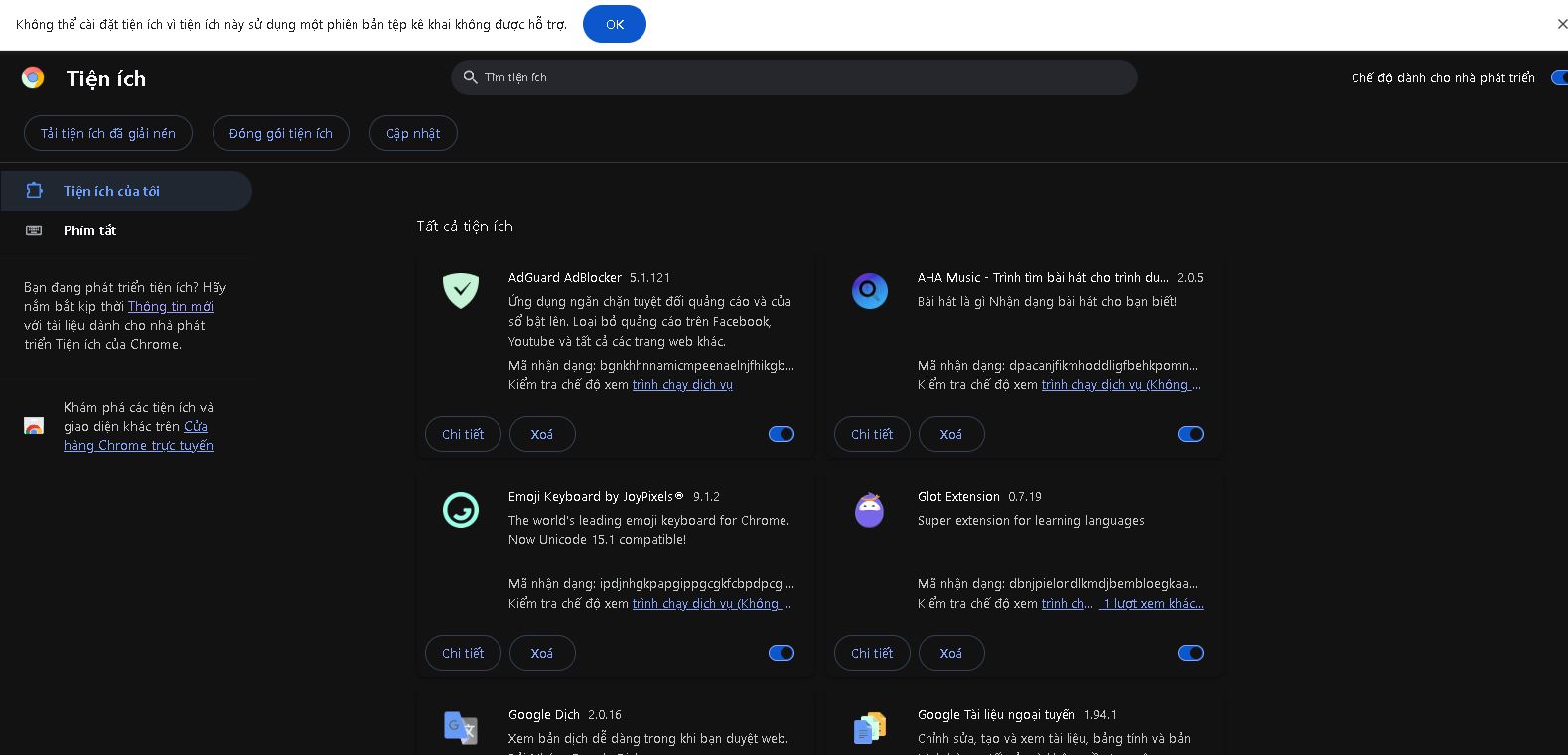Viewport: 1568px width, 755px height.
Task: Turn off the AHA Music toggle
Action: coord(1190,434)
